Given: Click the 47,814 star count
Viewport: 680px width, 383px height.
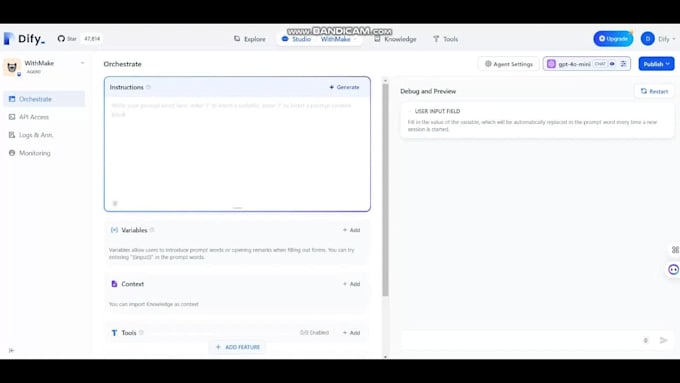Looking at the screenshot, I should click(x=92, y=39).
